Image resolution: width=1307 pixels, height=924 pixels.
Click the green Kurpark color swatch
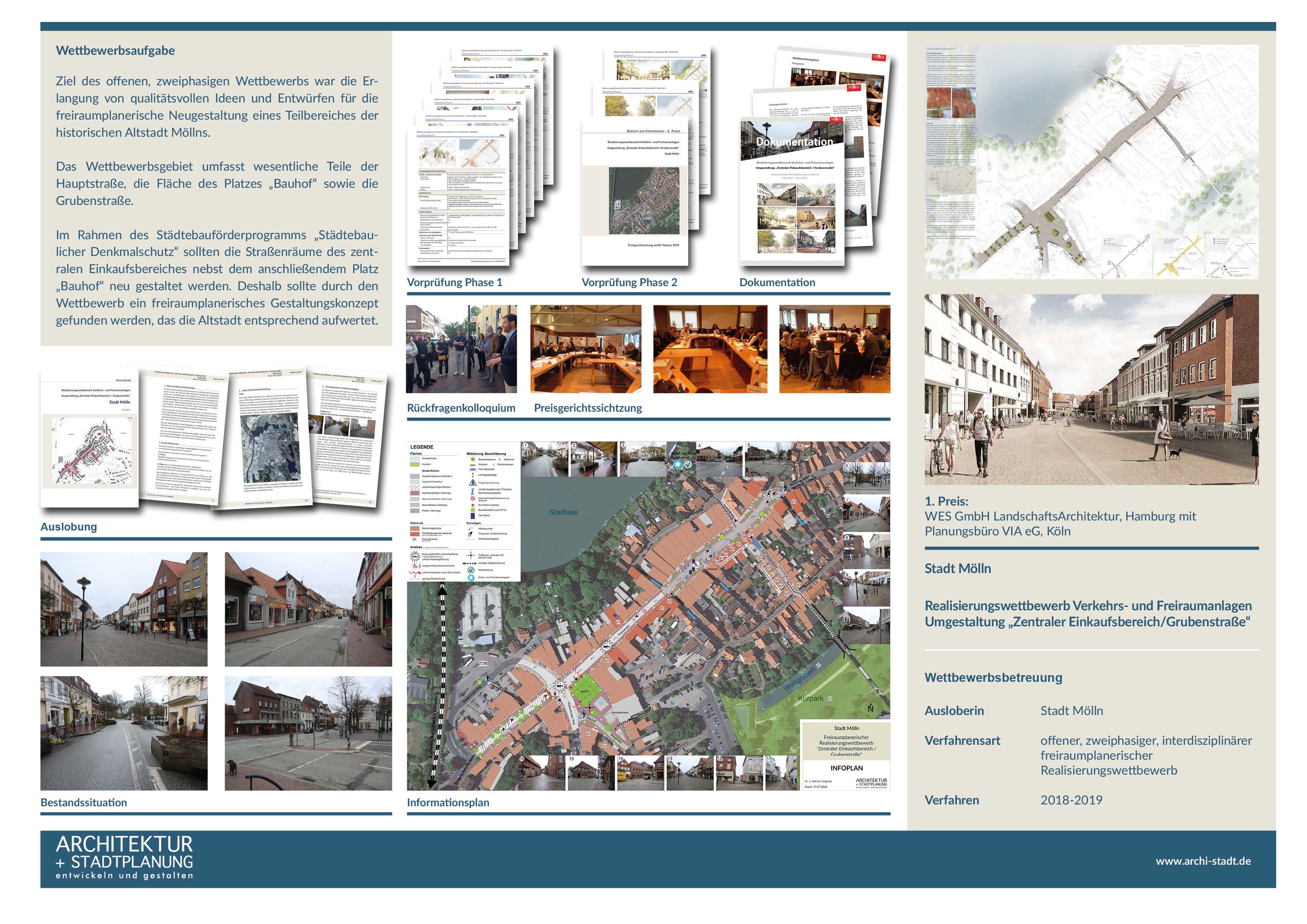tap(415, 465)
